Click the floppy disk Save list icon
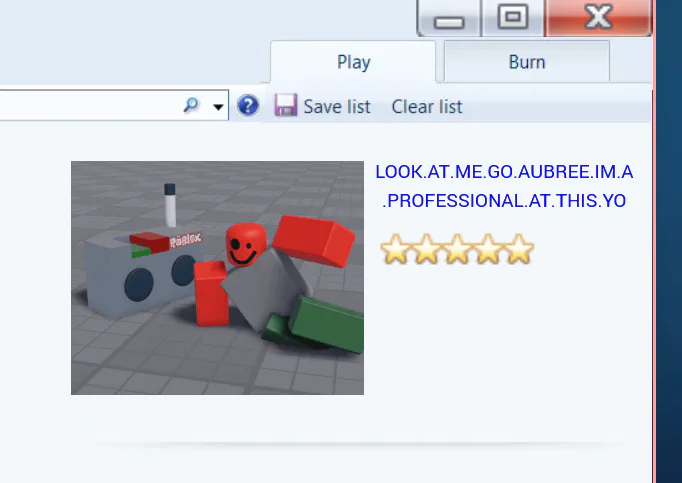682x483 pixels. pos(286,105)
